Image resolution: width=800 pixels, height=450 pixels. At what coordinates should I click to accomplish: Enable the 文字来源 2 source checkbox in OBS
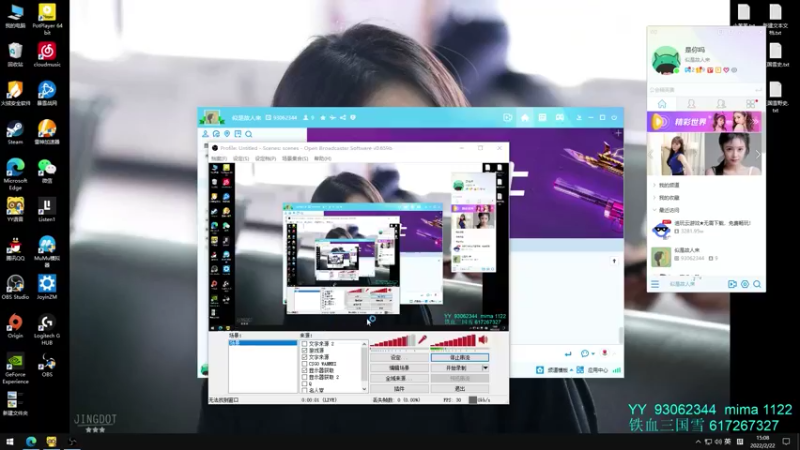click(305, 344)
